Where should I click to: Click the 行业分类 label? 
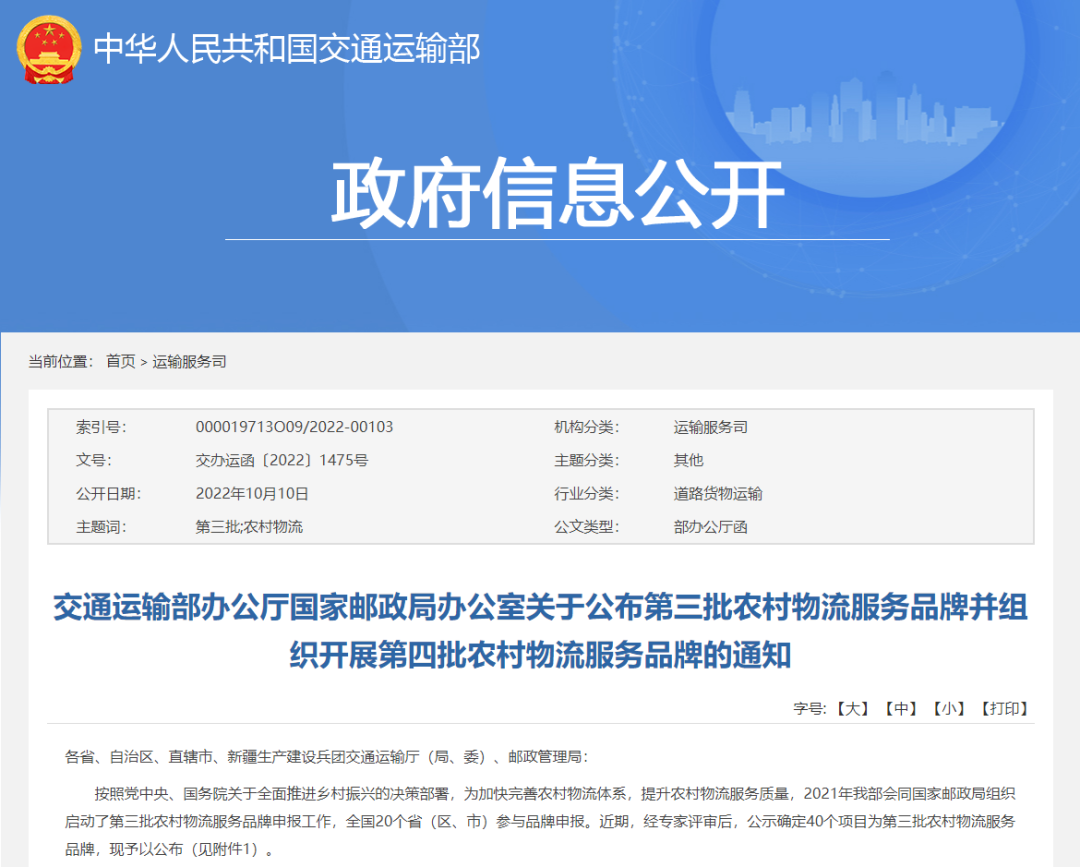587,494
